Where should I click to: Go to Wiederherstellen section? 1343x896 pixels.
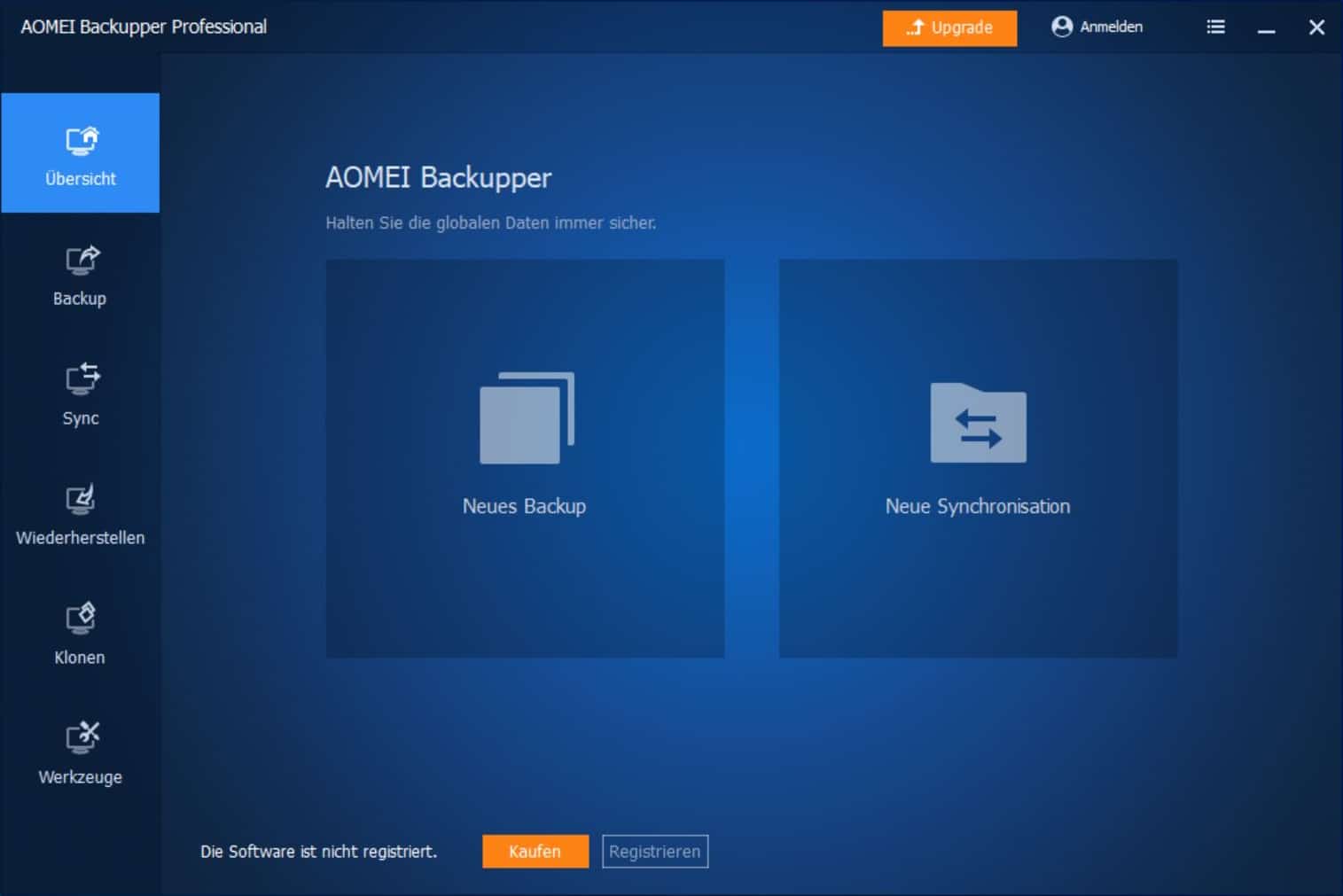point(80,513)
